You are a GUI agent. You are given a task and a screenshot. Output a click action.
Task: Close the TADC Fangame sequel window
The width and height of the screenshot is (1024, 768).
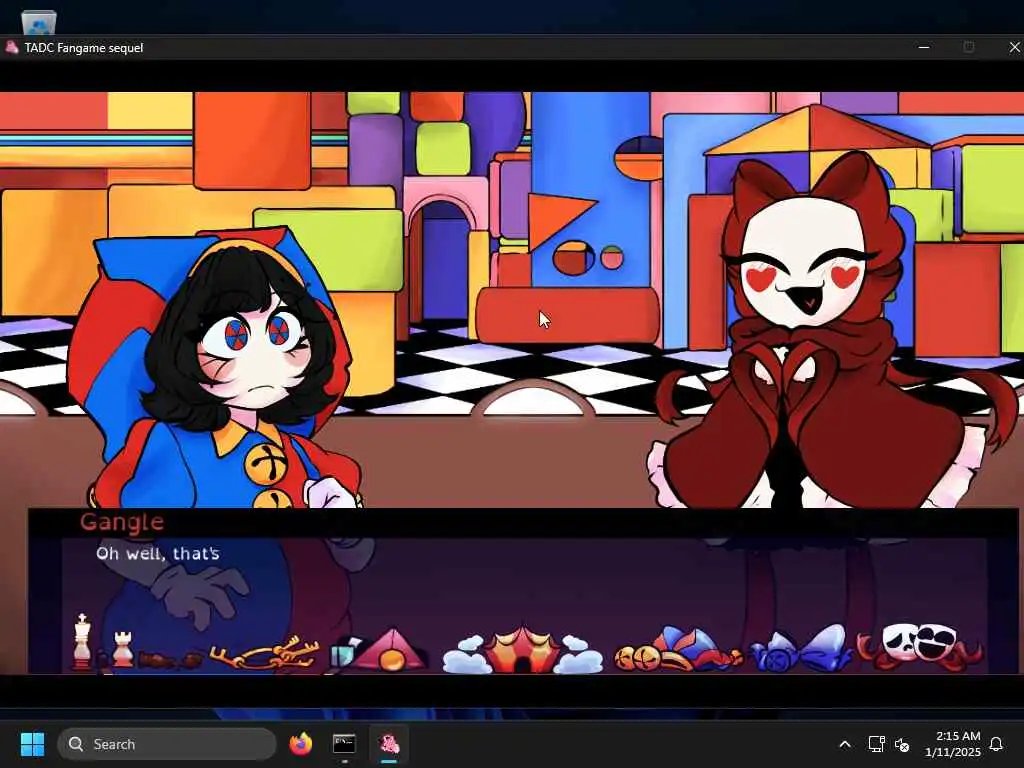pyautogui.click(x=1014, y=48)
